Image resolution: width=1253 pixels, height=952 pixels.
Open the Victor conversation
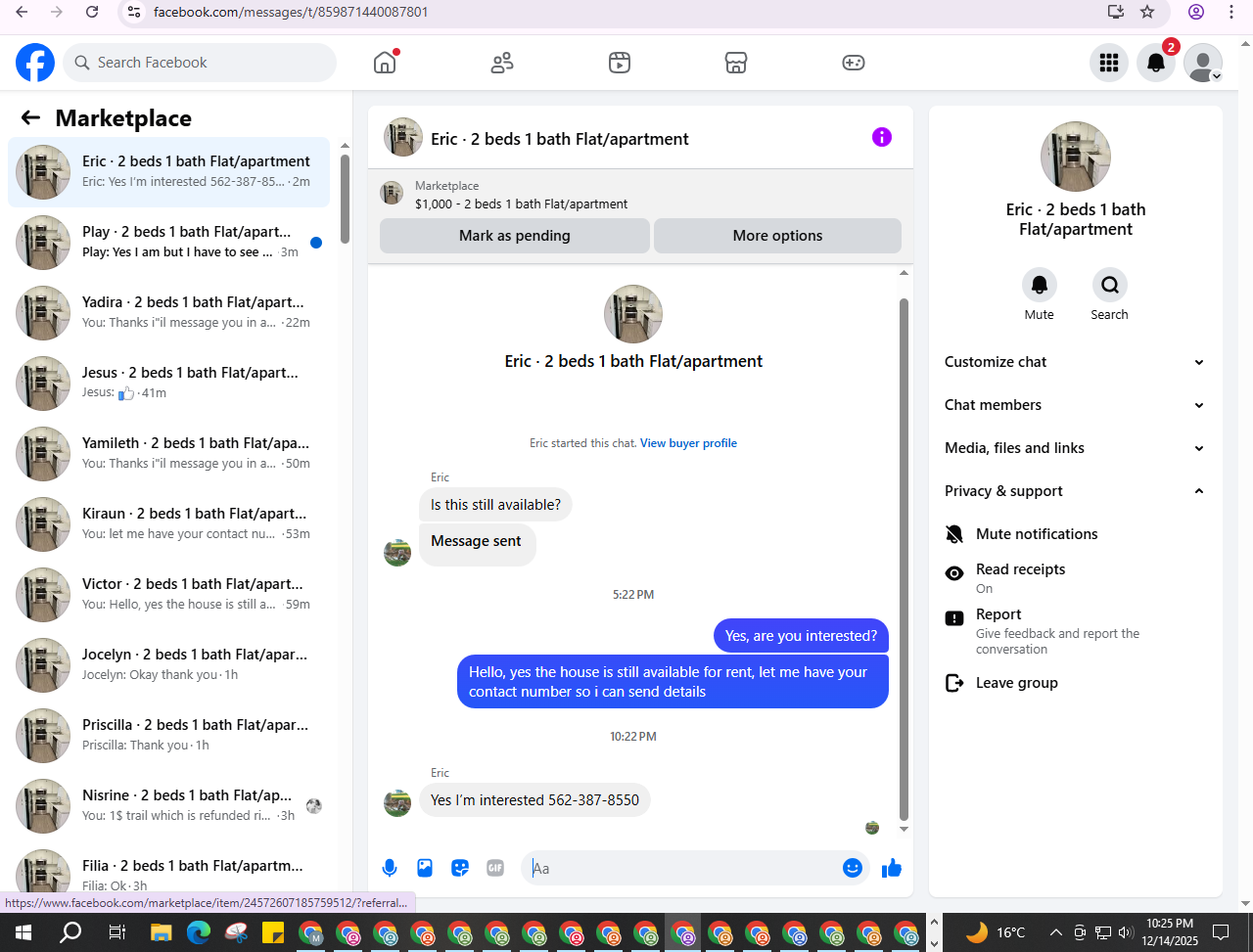click(x=169, y=595)
